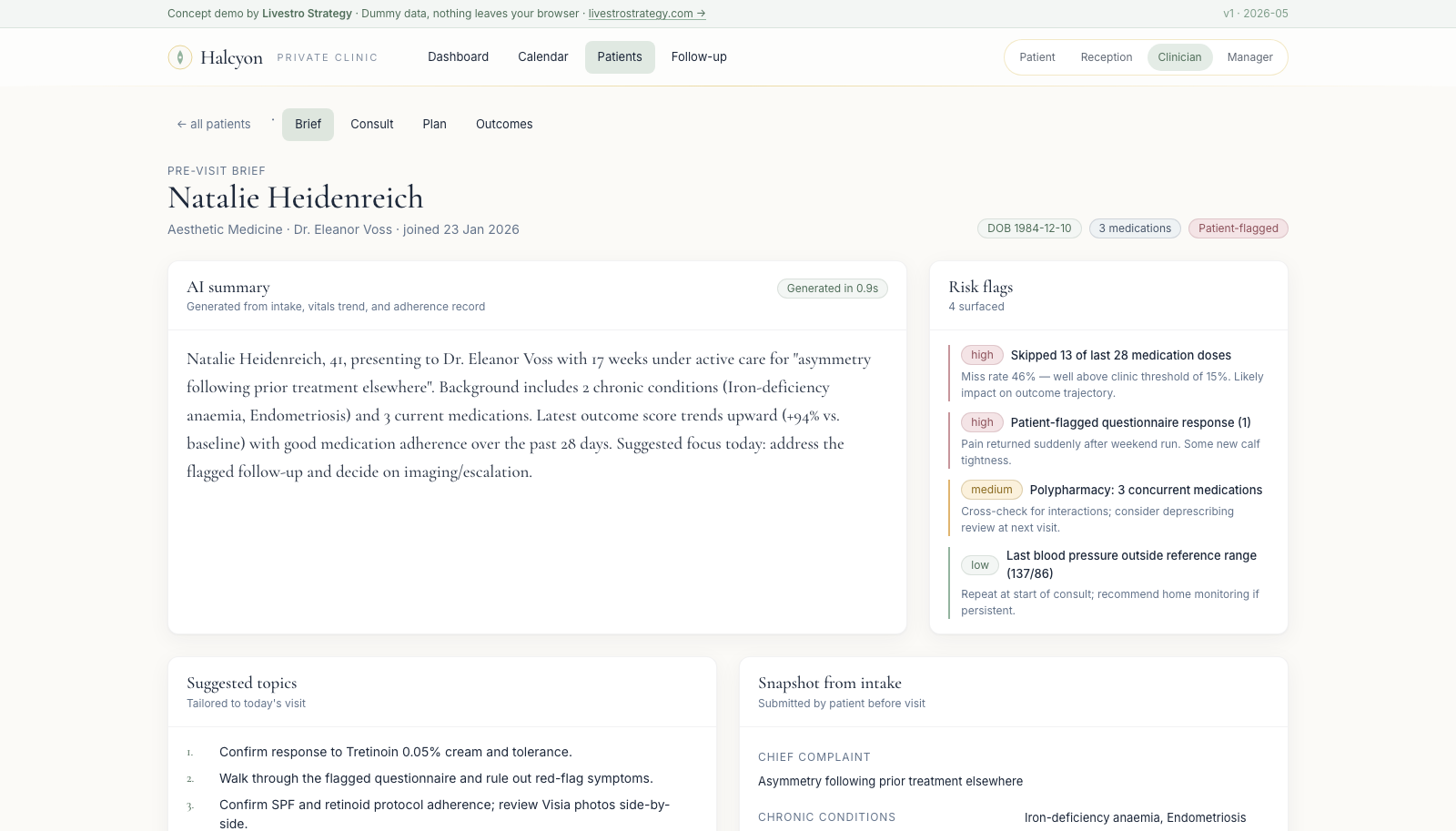Click the Repeat at start of consult description

point(1110,603)
